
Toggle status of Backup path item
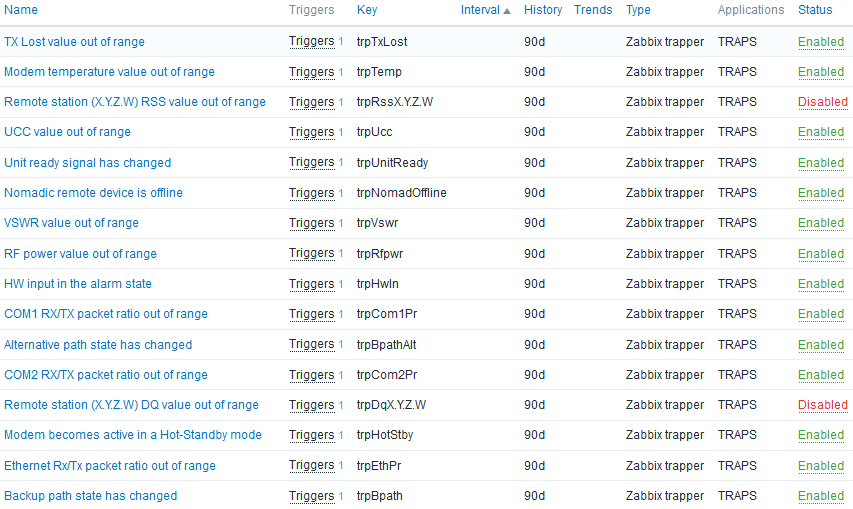tap(820, 495)
